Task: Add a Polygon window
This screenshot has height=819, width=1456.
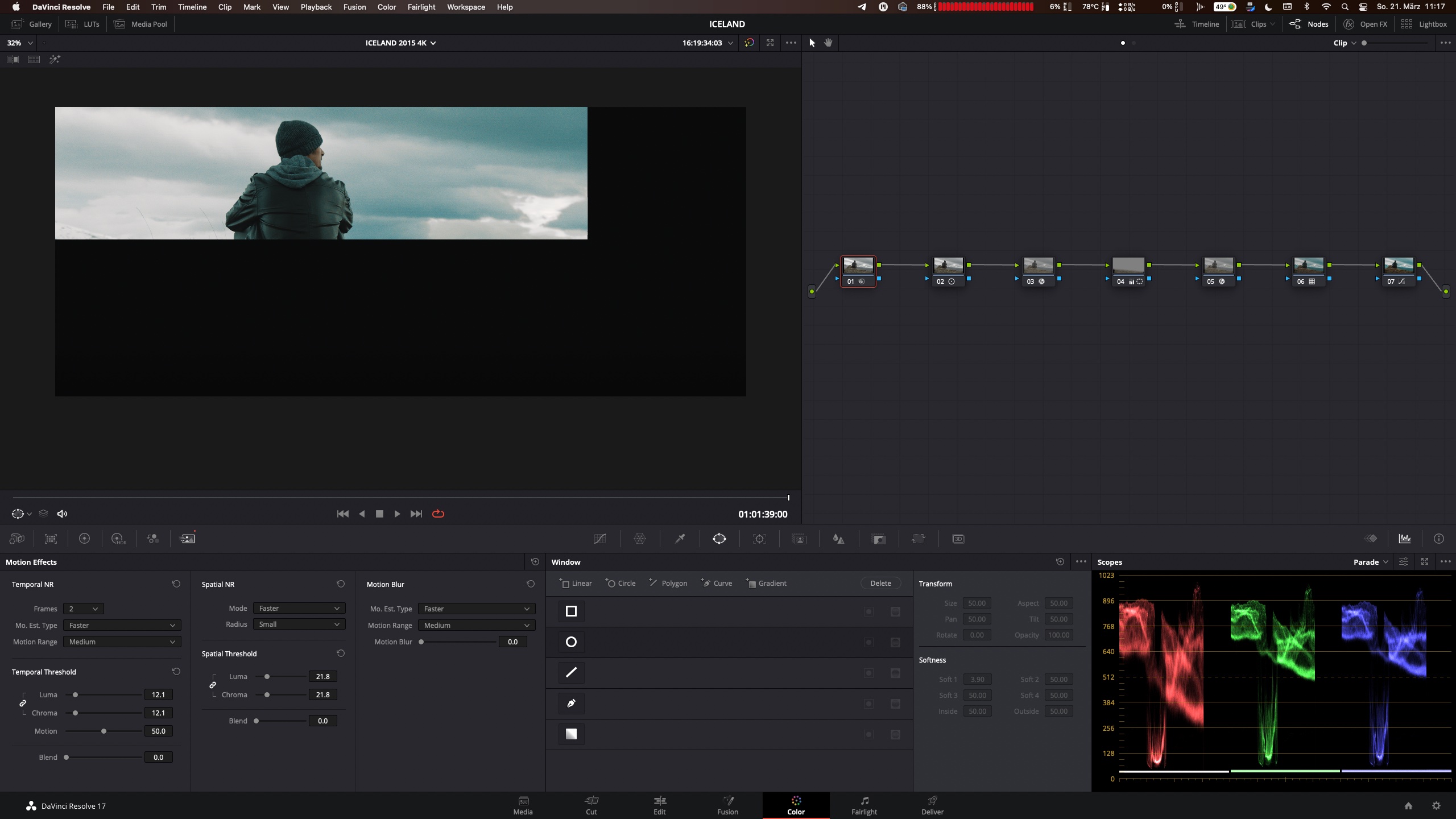Action: pos(668,583)
